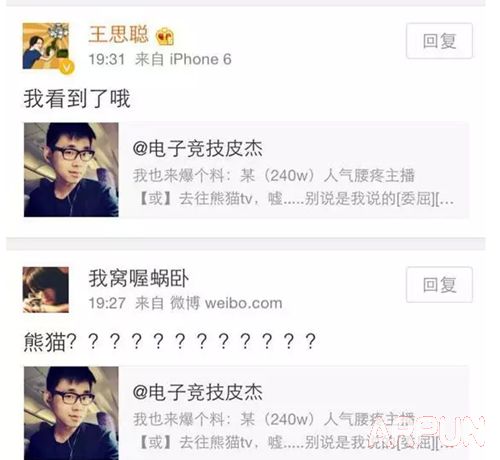The width and height of the screenshot is (500, 460).
Task: Click the 回复 button on 我窝喔蜗卧's post
Action: coord(439,285)
